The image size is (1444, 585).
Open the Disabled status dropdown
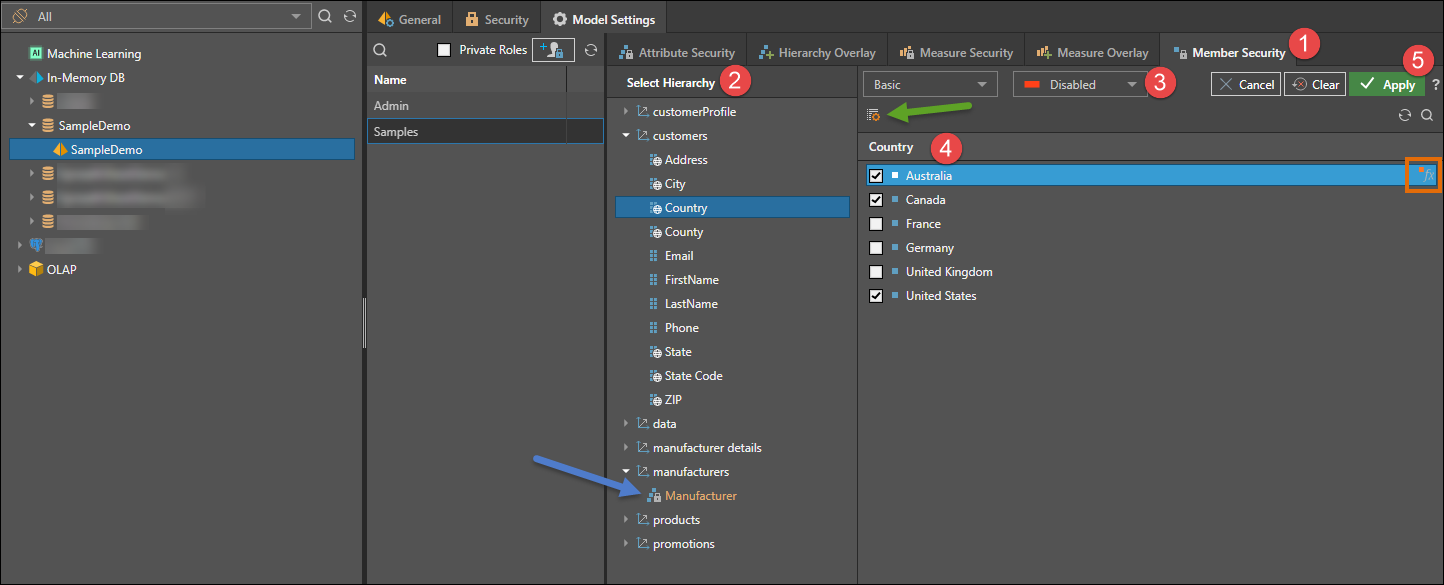tap(1080, 85)
